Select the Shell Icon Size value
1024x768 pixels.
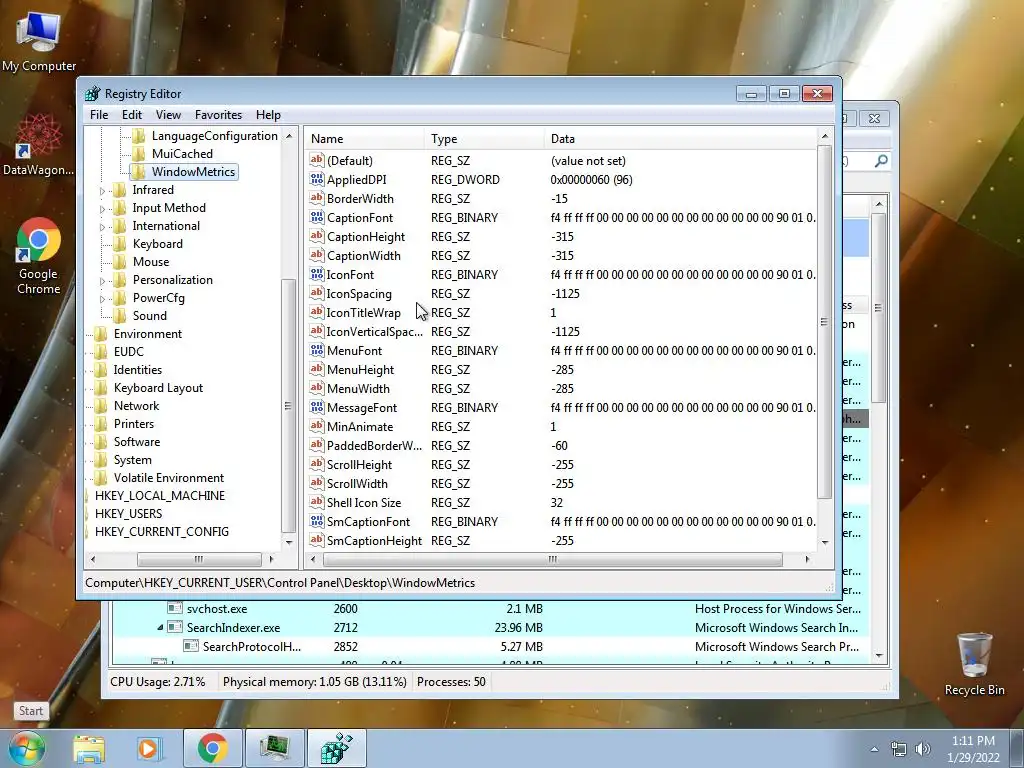pos(364,502)
